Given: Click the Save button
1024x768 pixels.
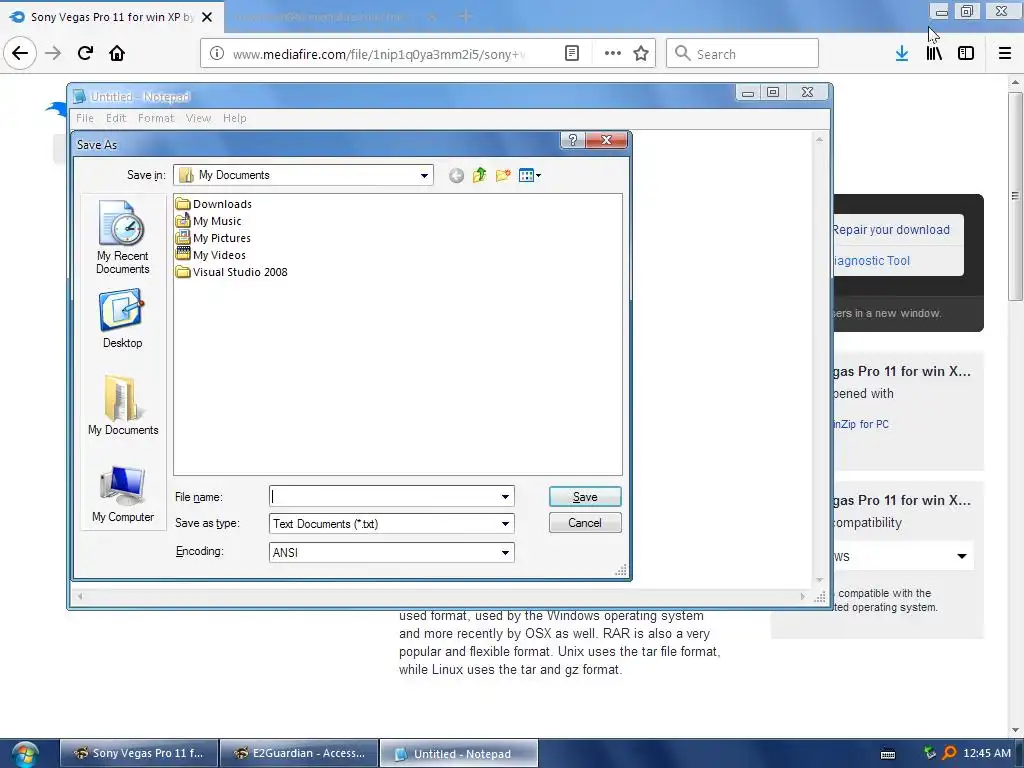Looking at the screenshot, I should pos(584,497).
